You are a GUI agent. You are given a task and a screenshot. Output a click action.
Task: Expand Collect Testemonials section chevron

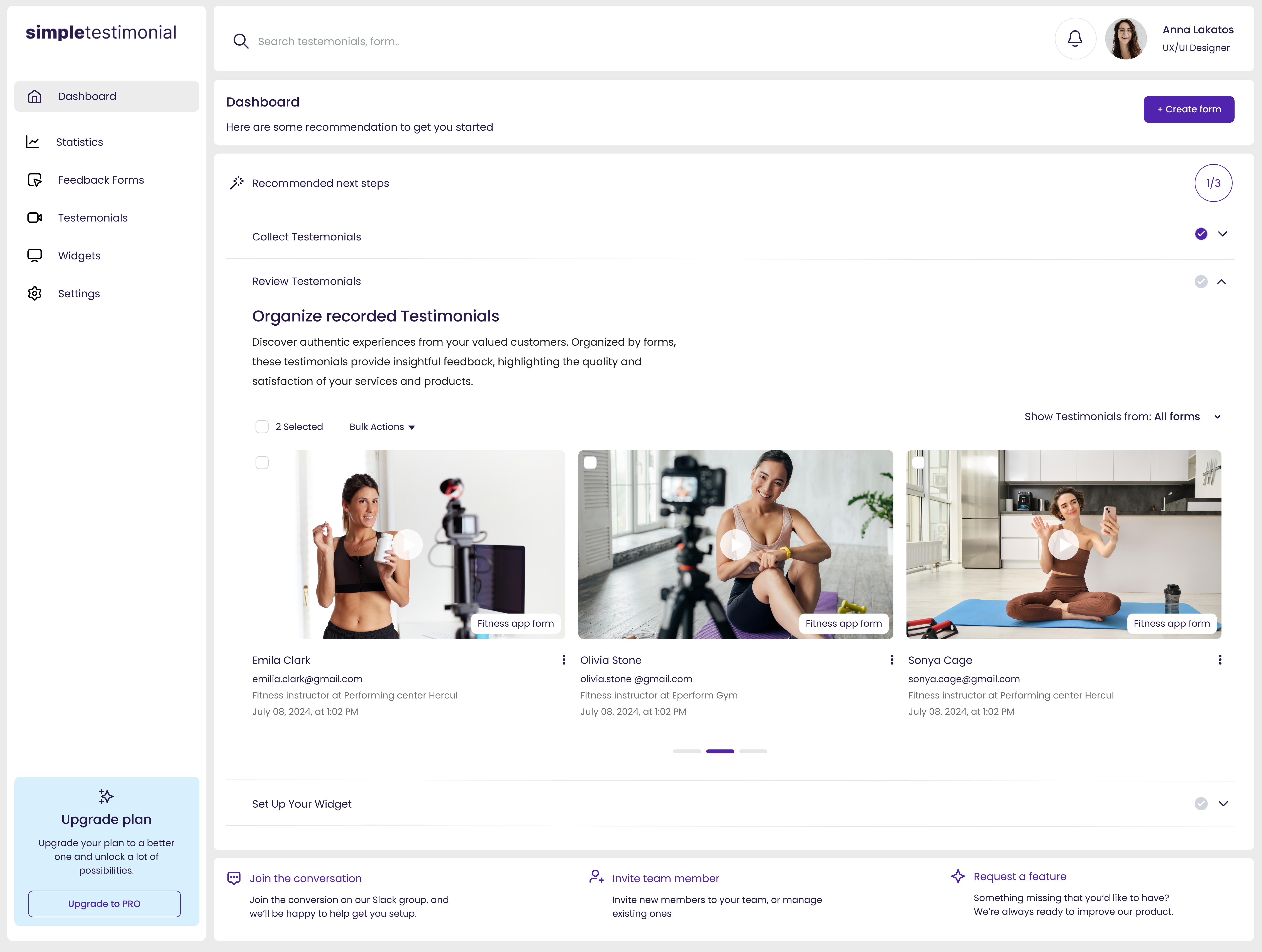1223,234
